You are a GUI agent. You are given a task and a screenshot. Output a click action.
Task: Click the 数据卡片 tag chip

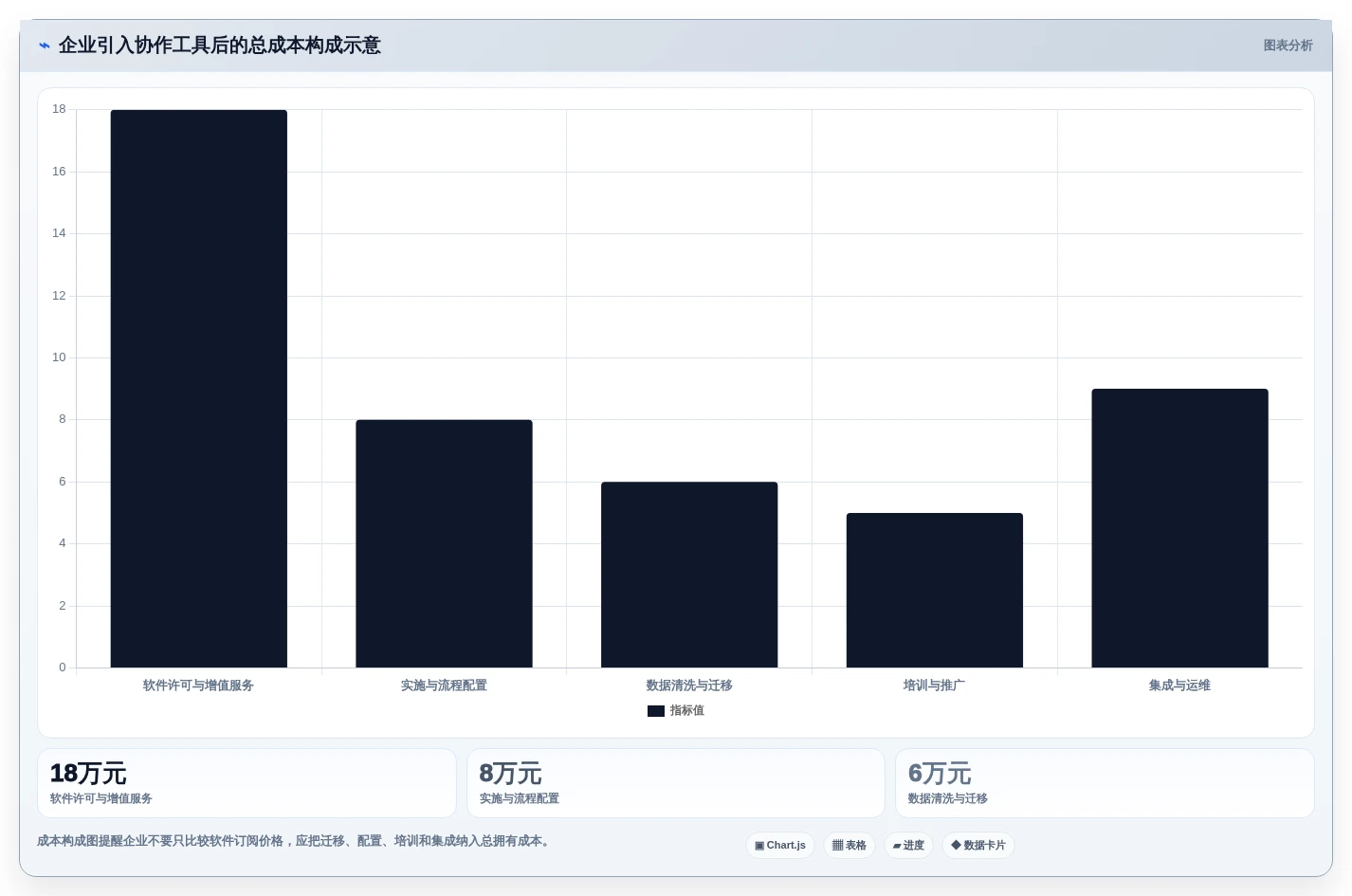978,845
